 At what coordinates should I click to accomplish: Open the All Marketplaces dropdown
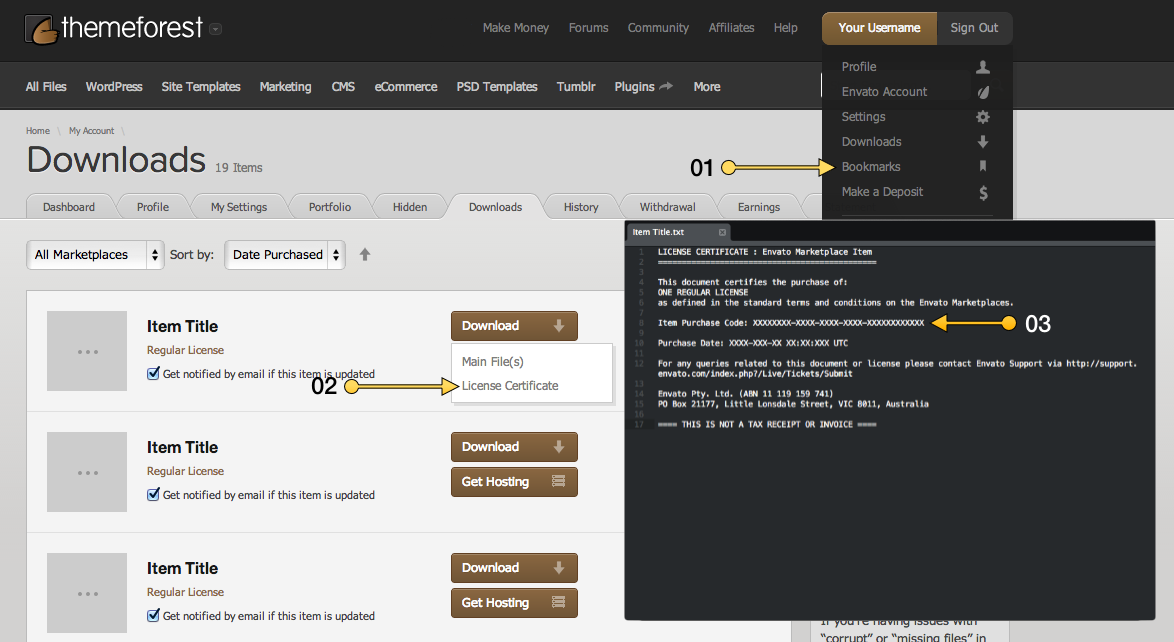tap(96, 255)
